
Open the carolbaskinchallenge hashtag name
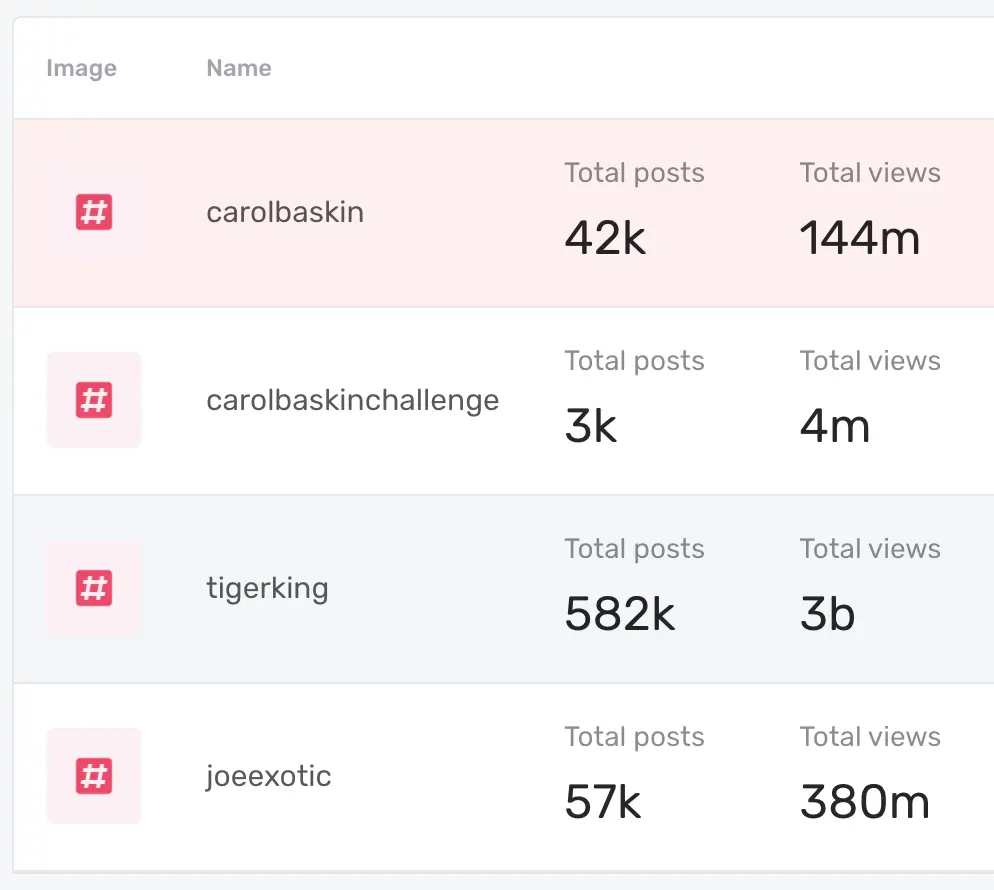point(352,400)
